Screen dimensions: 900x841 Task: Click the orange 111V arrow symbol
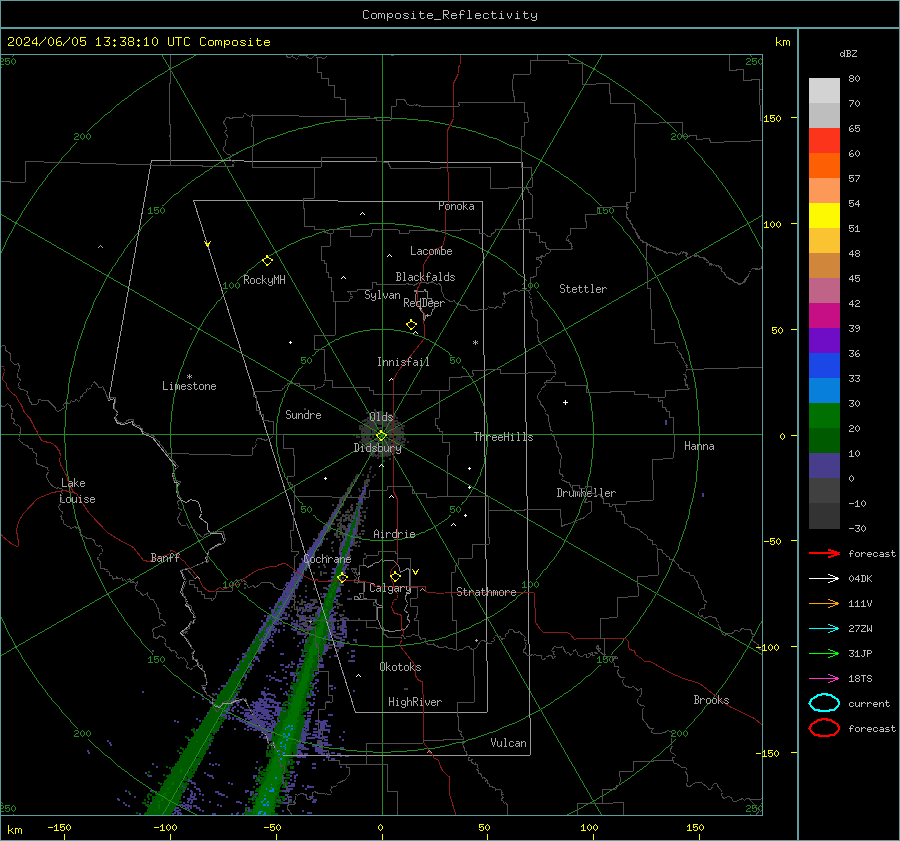click(x=824, y=603)
